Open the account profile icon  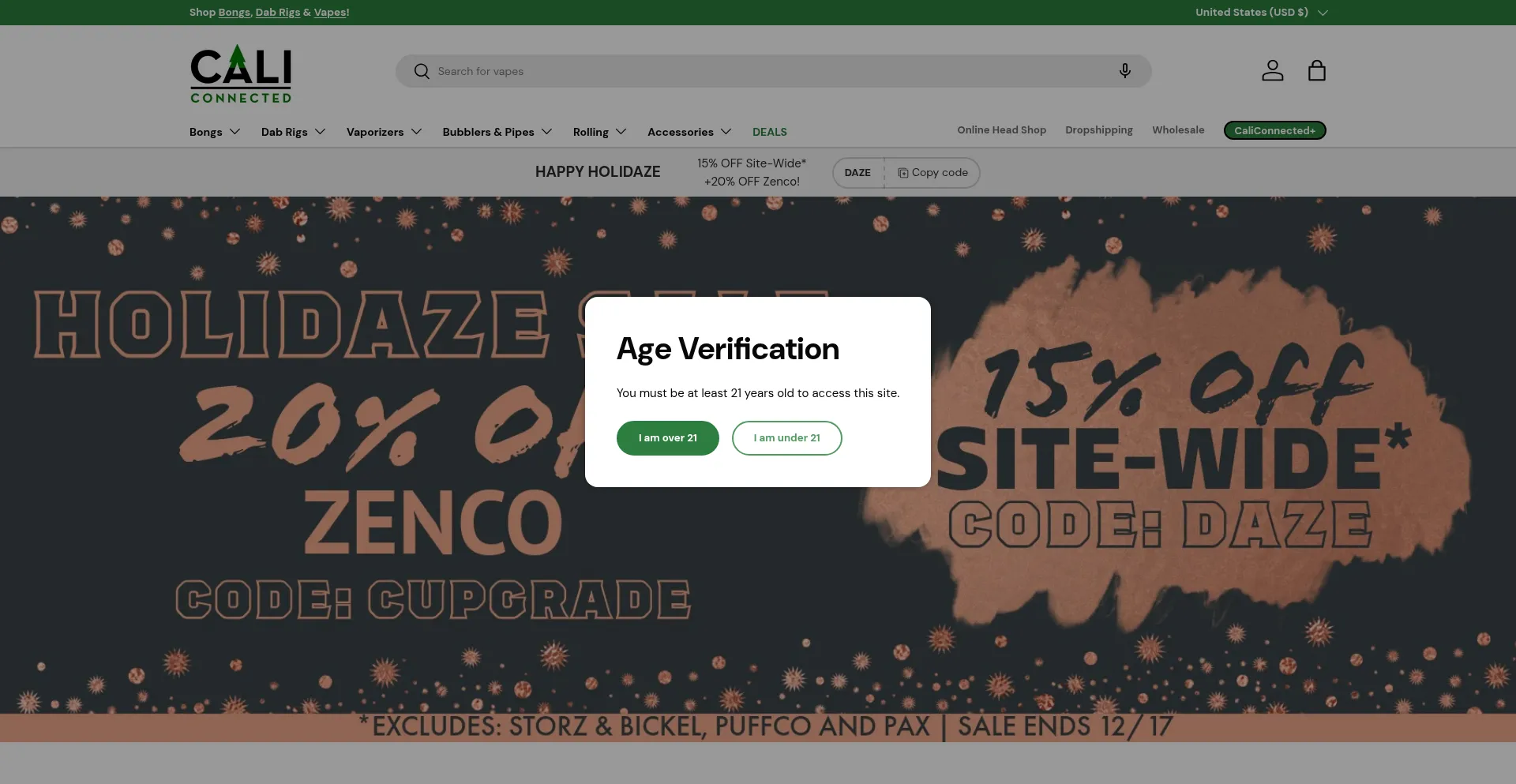[x=1272, y=71]
